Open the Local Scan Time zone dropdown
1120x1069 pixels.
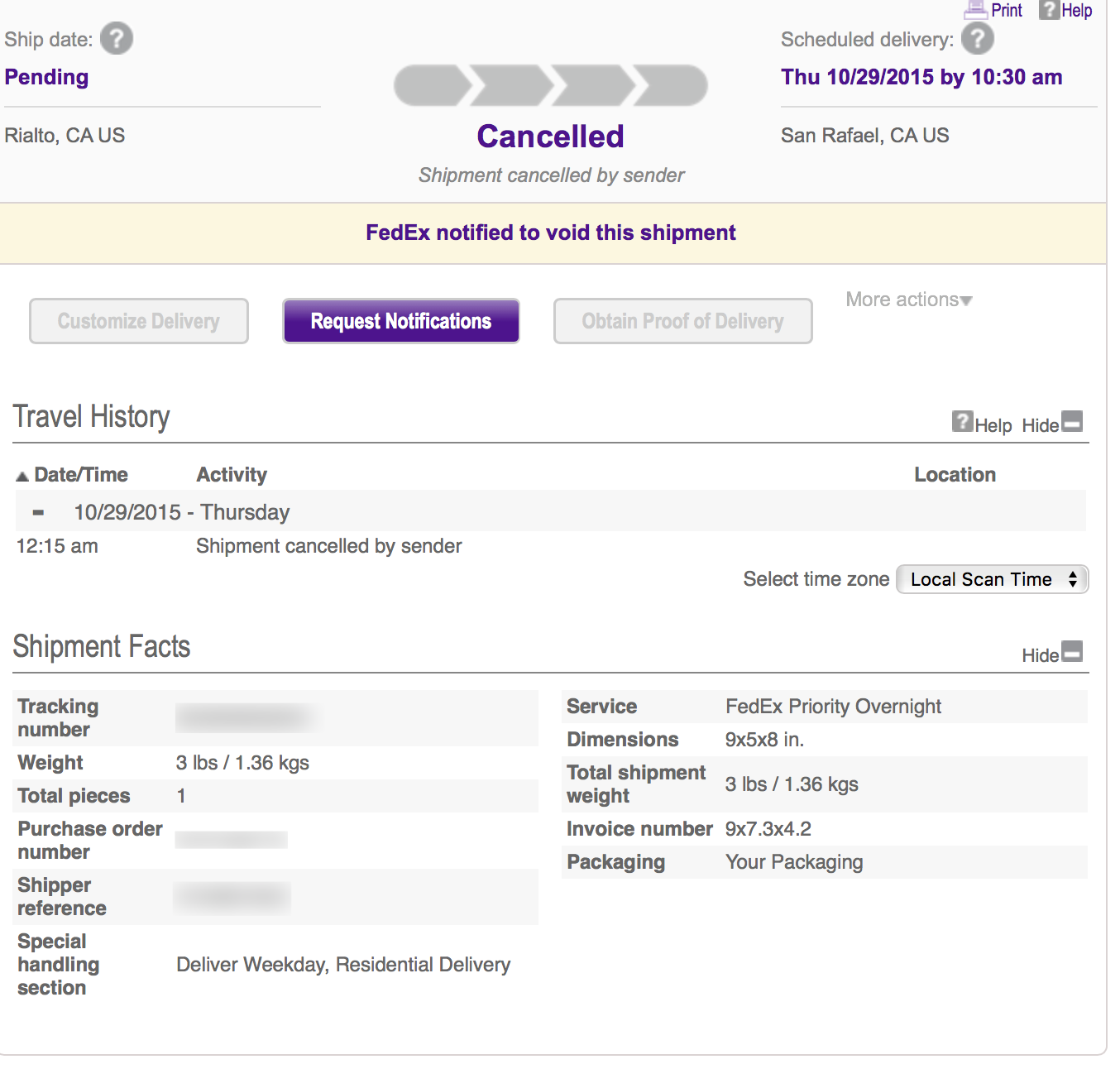pos(993,579)
